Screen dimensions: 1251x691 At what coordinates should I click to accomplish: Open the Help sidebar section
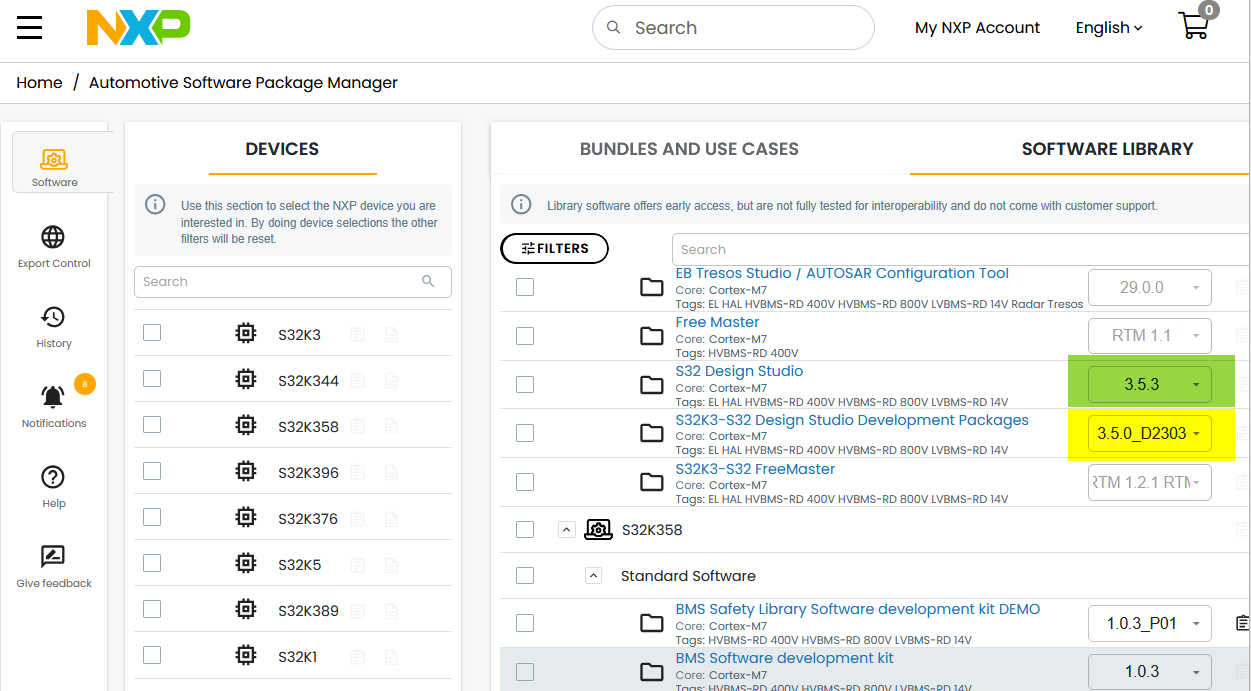click(x=54, y=486)
